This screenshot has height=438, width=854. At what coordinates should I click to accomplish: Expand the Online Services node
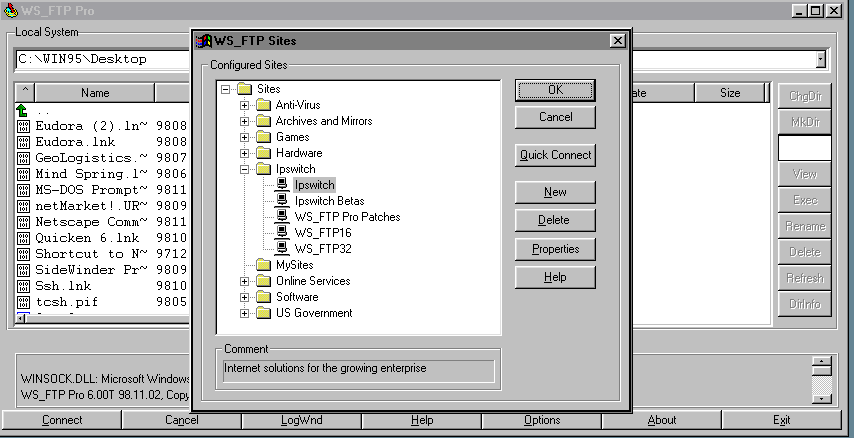[245, 281]
